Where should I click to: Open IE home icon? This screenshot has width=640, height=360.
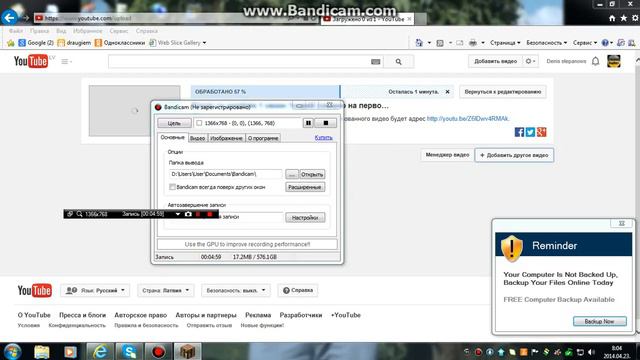(x=612, y=18)
